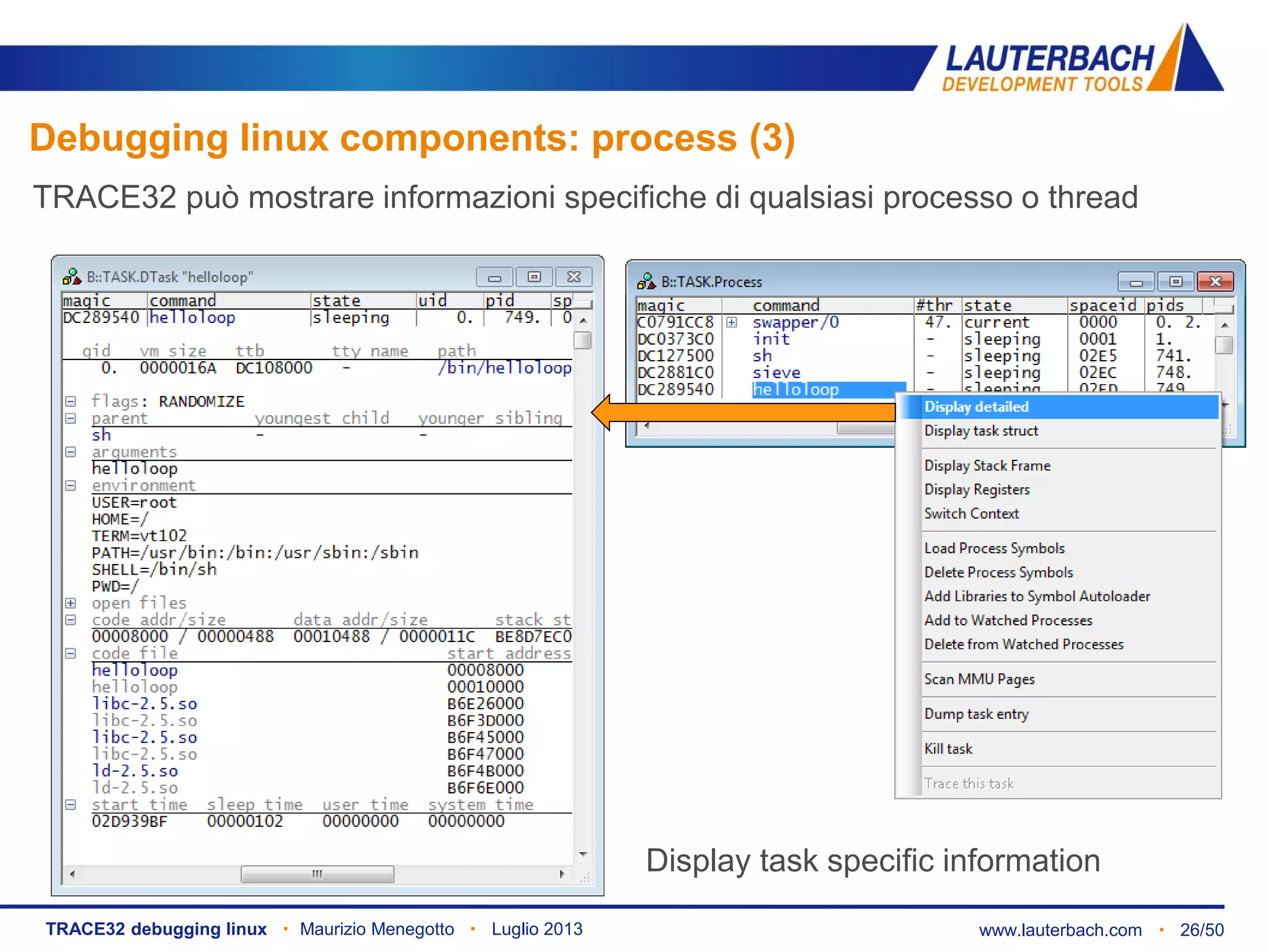Screen dimensions: 1270x952
Task: Select Add to Watched Processes
Action: pos(1008,620)
